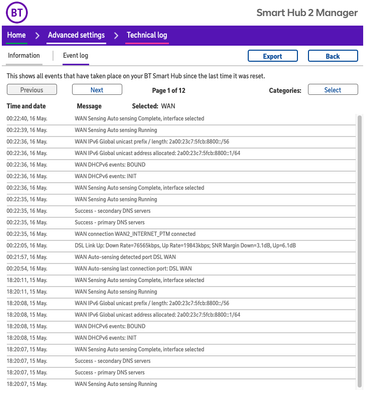This screenshot has height=400, width=367.
Task: Click the 'Page 1 of 12' indicator
Action: pyautogui.click(x=169, y=90)
